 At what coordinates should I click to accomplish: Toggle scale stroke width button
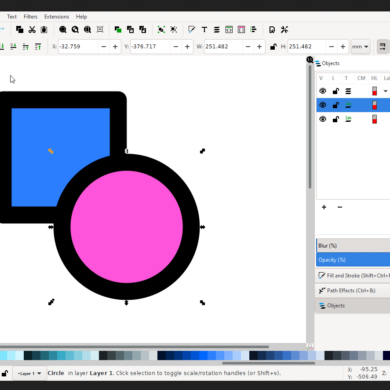[382, 47]
